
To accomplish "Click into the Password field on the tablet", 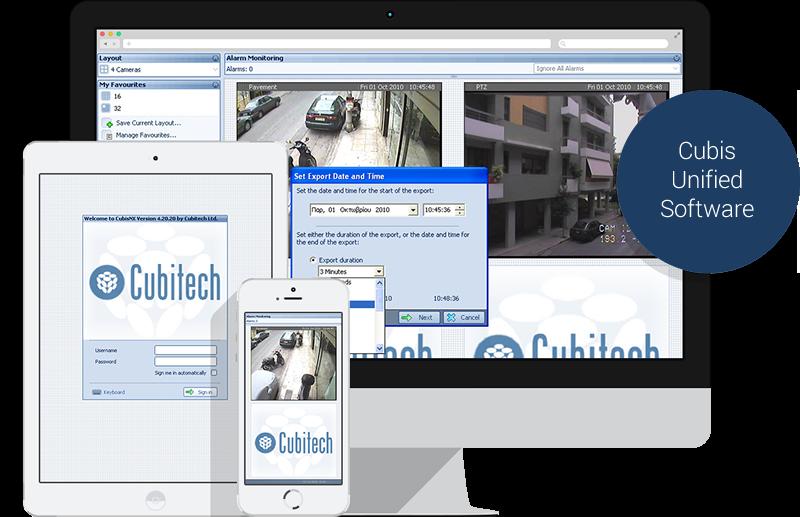I will (185, 361).
